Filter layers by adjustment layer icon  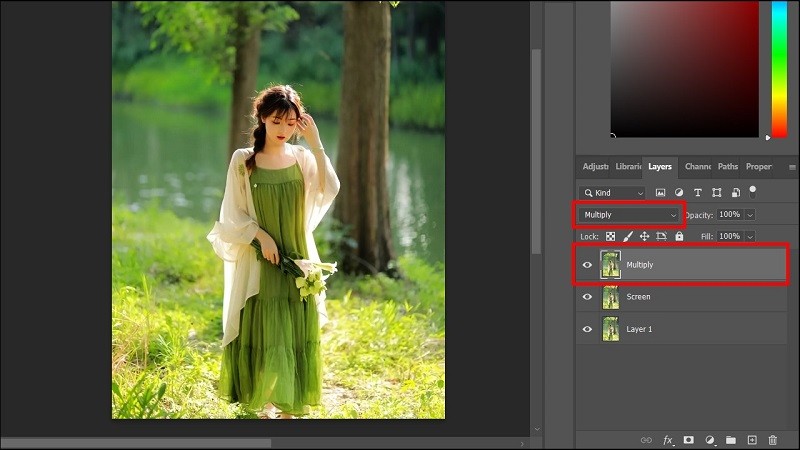pyautogui.click(x=679, y=192)
